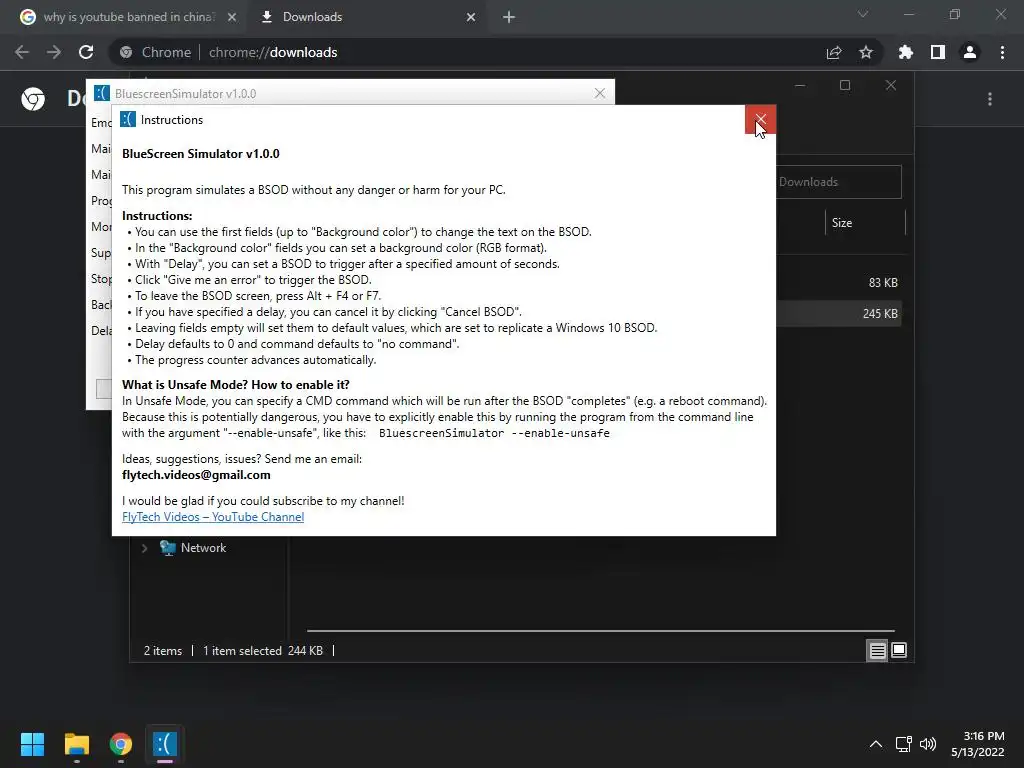Image resolution: width=1024 pixels, height=768 pixels.
Task: Open the Chrome profile icon
Action: 970,52
